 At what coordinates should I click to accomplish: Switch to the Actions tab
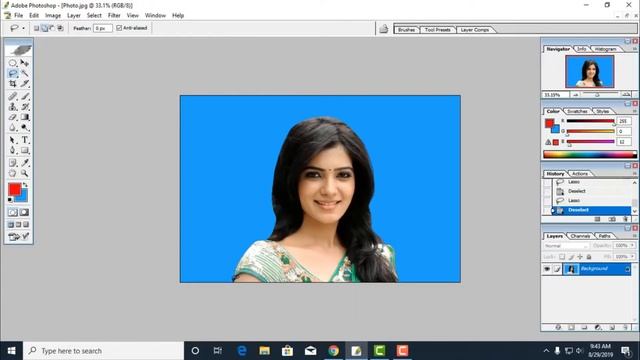tap(580, 174)
